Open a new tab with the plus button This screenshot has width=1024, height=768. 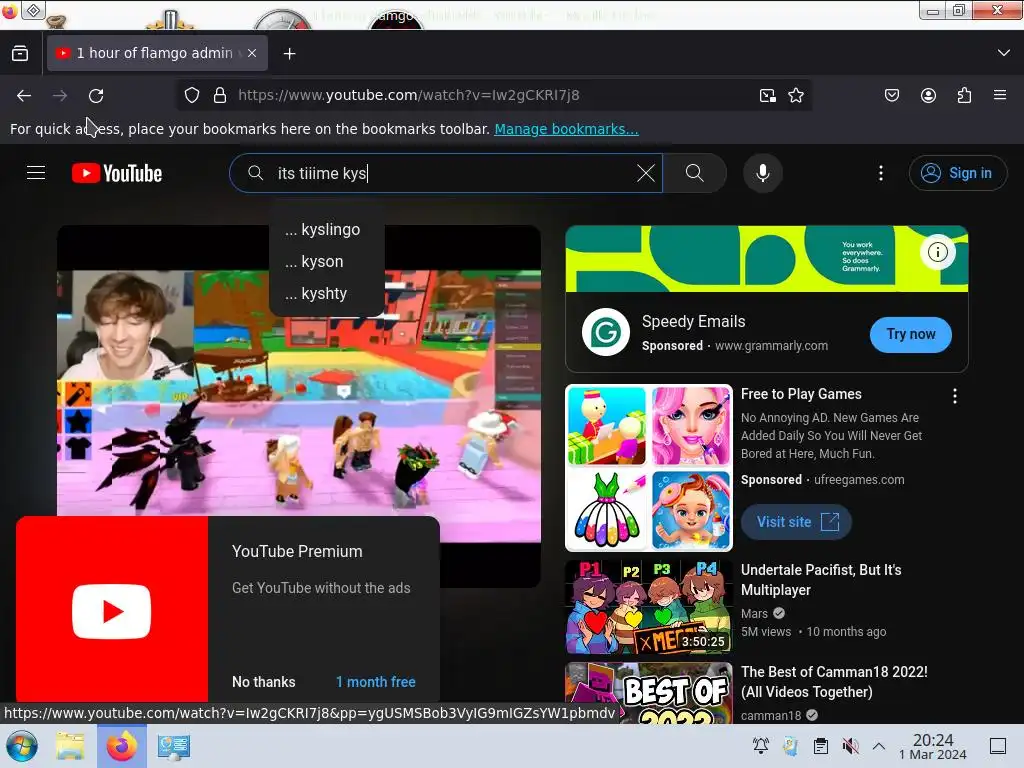(x=290, y=54)
